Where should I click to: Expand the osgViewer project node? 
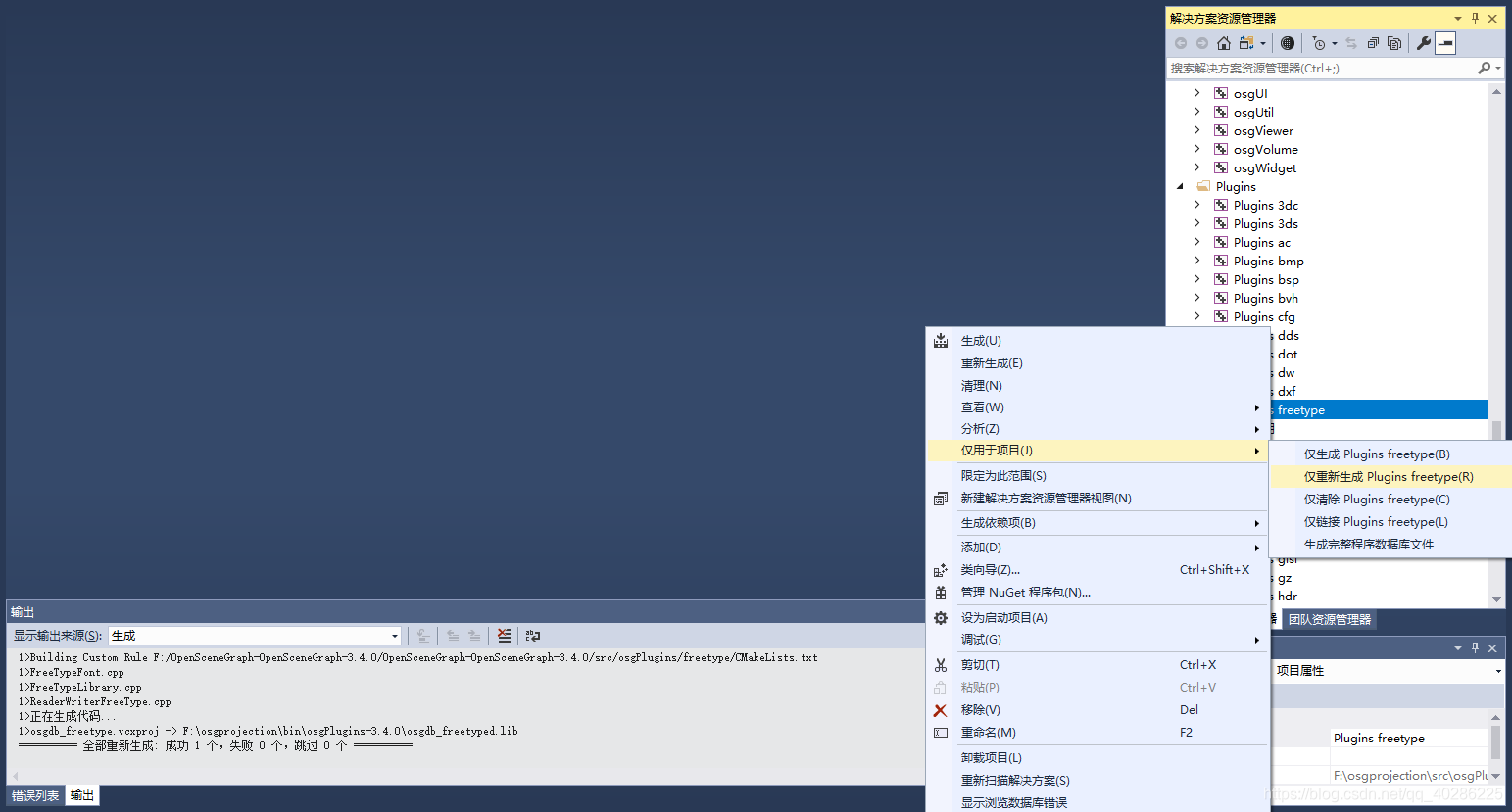click(x=1196, y=130)
